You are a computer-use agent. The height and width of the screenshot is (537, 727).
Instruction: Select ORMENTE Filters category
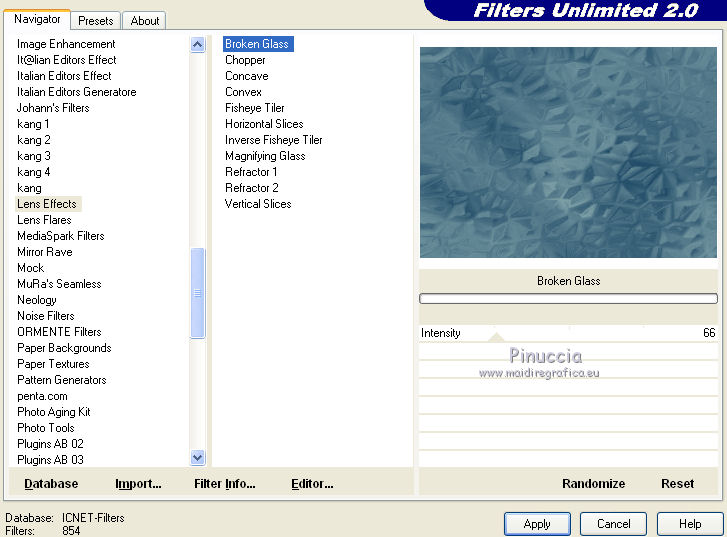coord(59,332)
